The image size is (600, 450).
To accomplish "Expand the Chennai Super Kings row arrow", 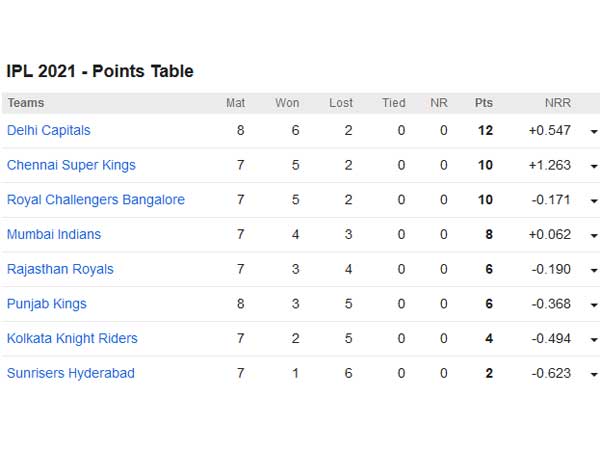I will click(x=593, y=166).
